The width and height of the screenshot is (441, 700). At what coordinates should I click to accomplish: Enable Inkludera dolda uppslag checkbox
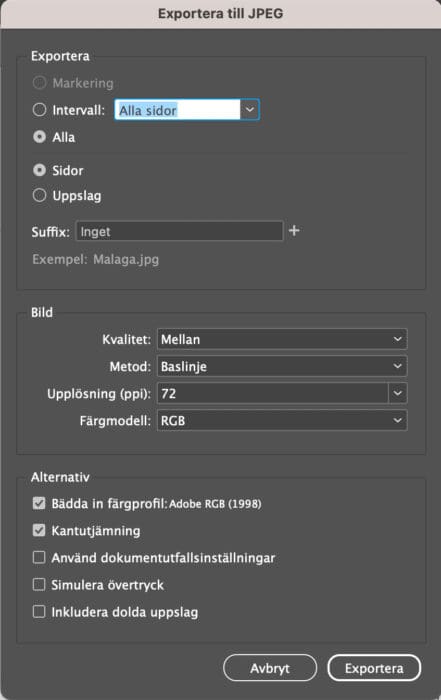point(39,612)
